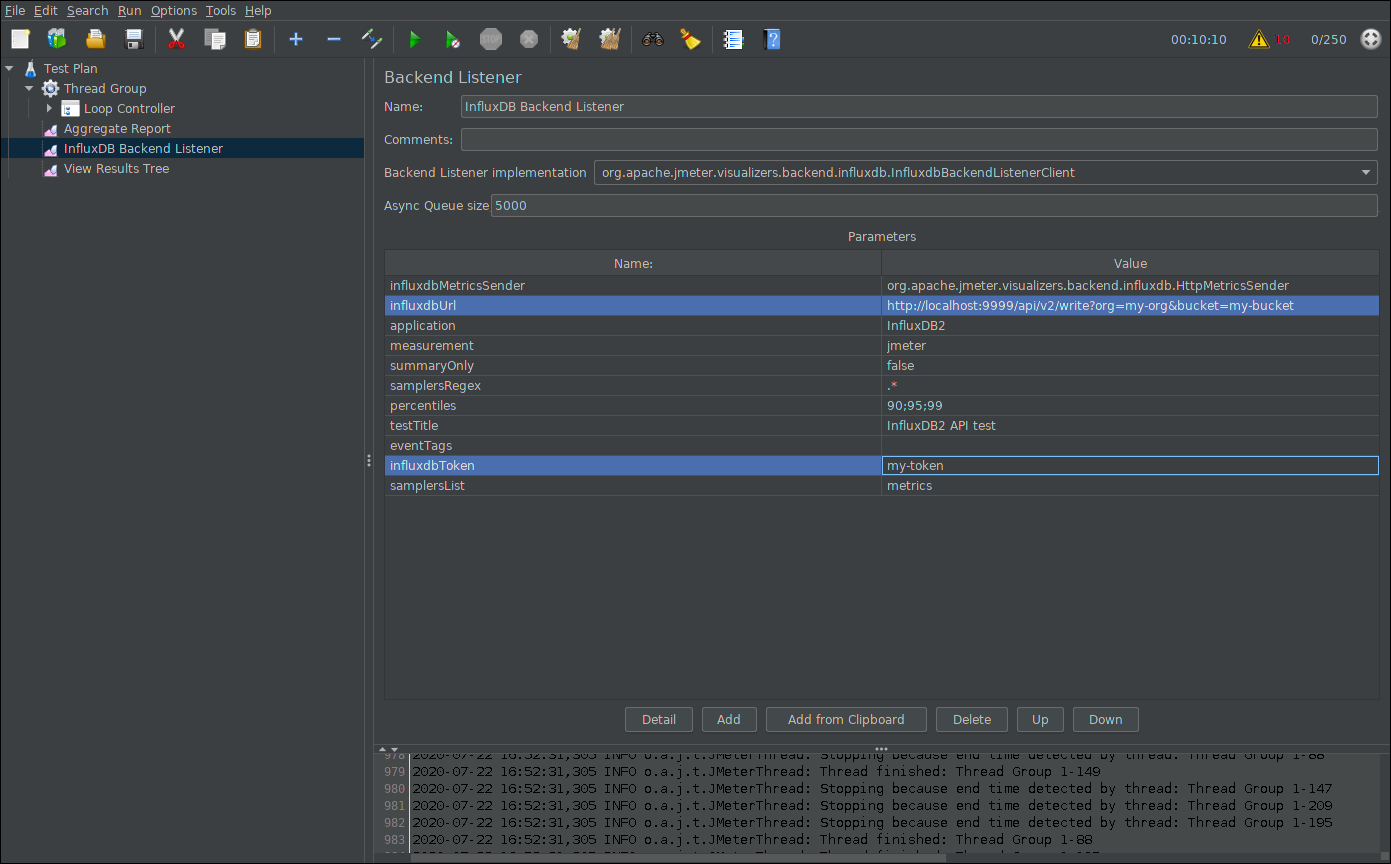Click the Async Queue size field
The height and width of the screenshot is (864, 1391).
click(x=934, y=205)
